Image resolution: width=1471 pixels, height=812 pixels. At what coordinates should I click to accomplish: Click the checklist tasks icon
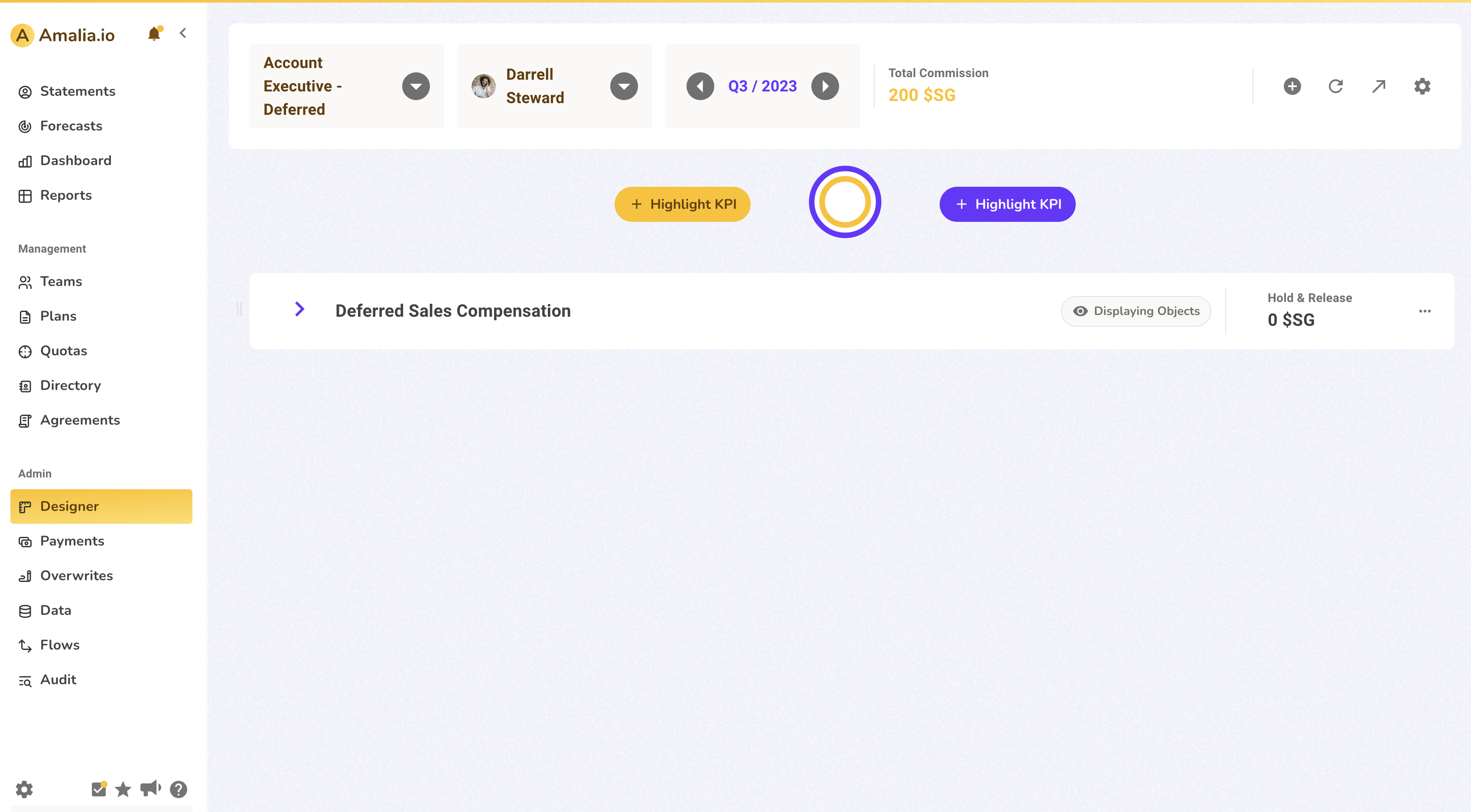99,789
